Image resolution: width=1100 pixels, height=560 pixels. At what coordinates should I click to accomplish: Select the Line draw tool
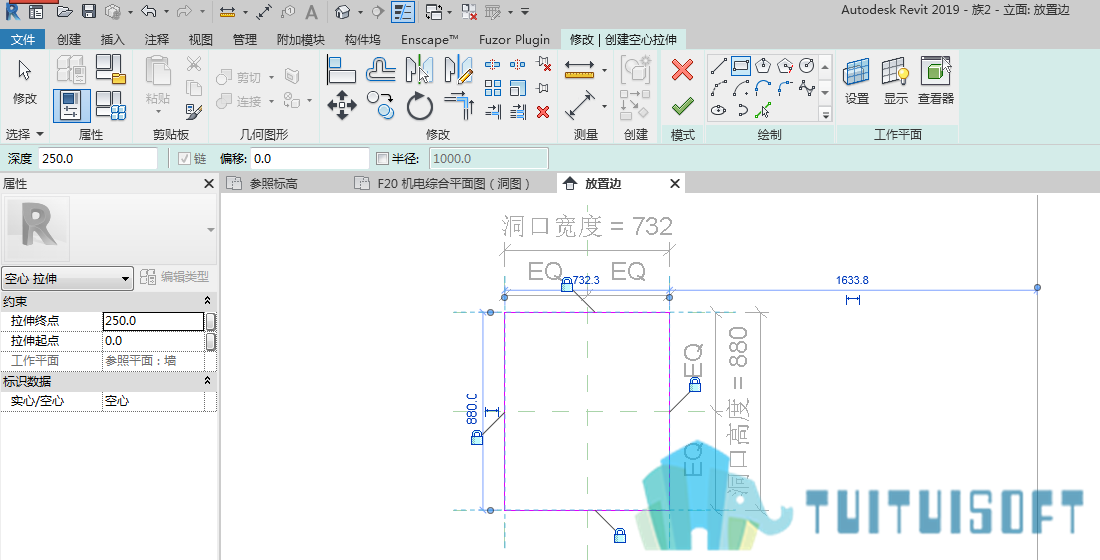(x=718, y=66)
